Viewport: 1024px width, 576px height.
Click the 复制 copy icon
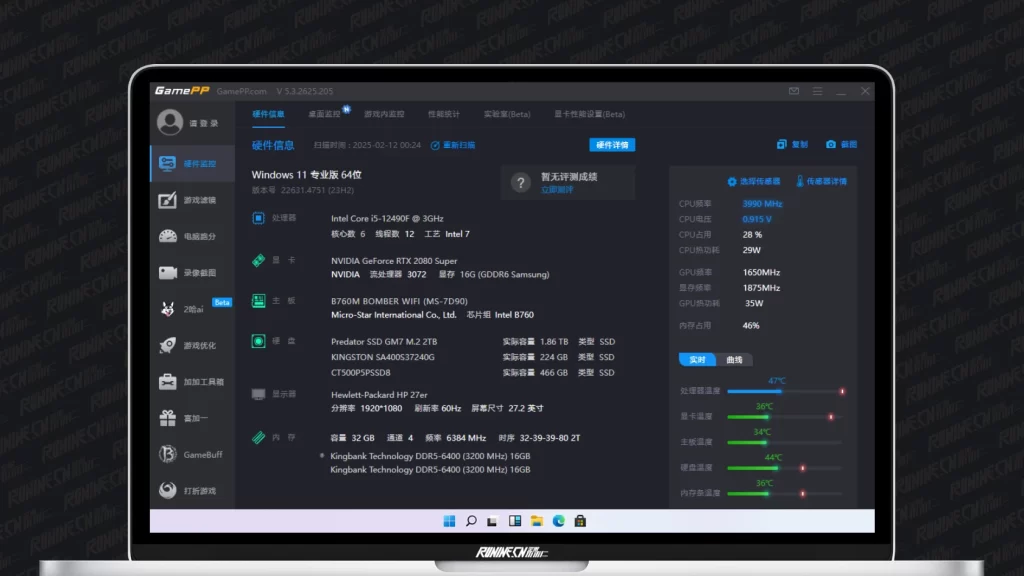pyautogui.click(x=792, y=145)
